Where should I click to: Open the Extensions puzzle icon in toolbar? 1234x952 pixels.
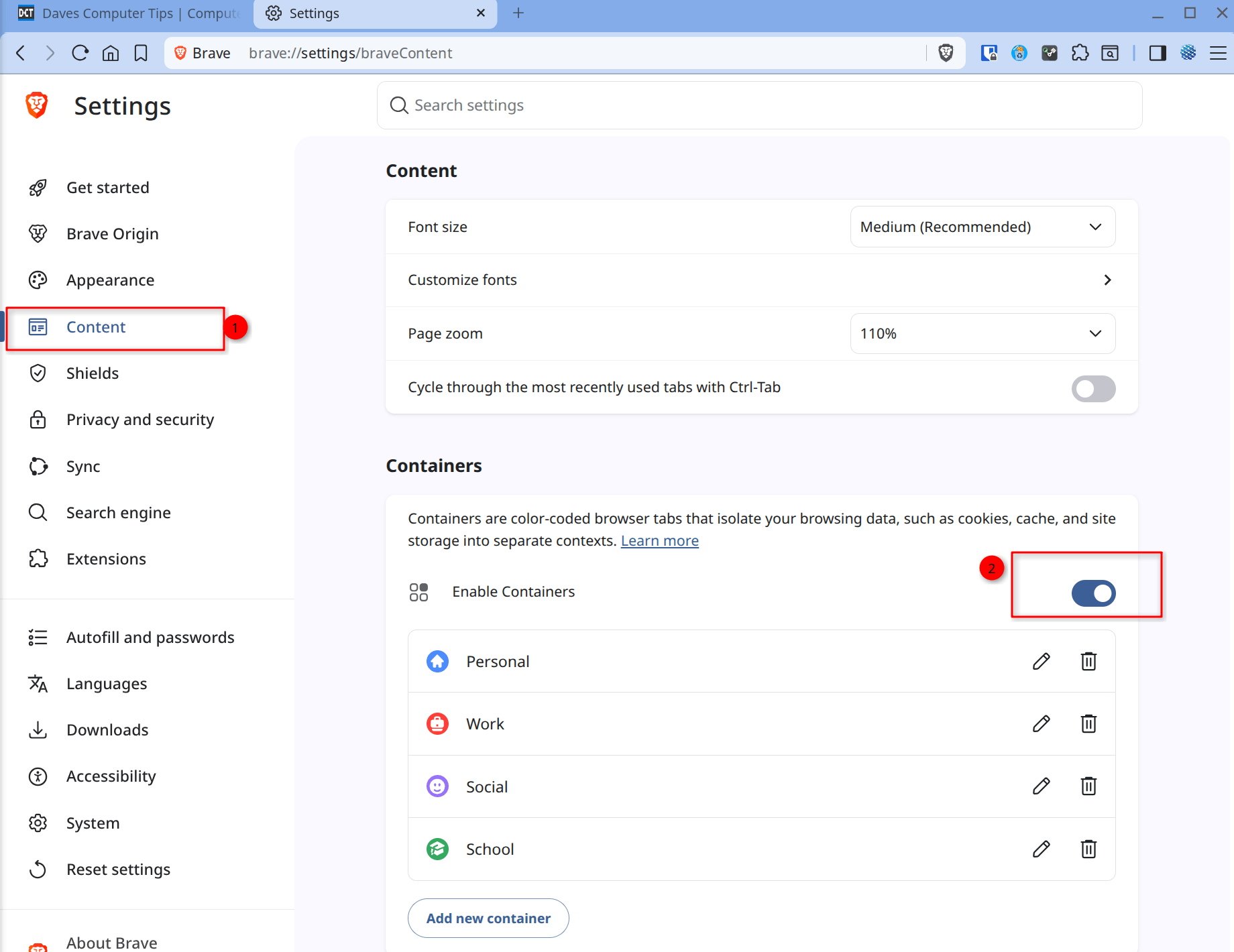click(x=1080, y=53)
